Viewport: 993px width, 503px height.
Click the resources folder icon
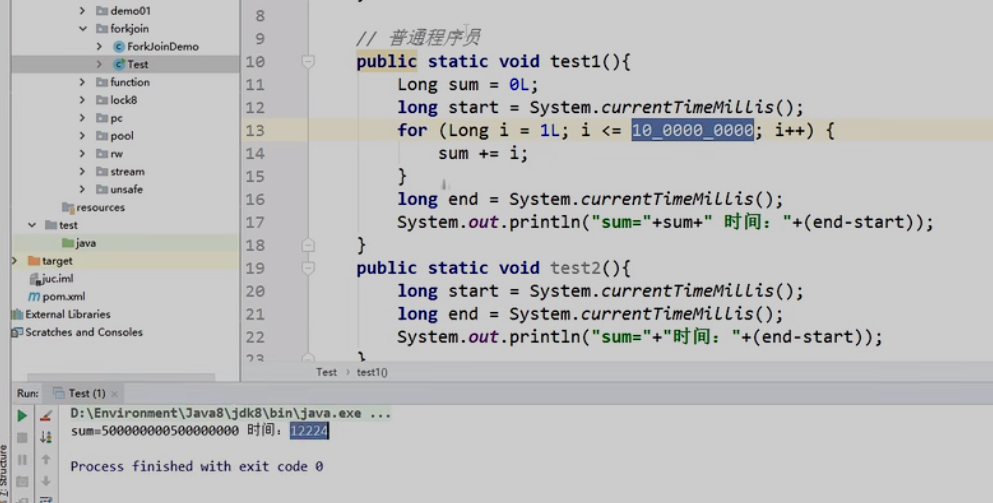68,207
